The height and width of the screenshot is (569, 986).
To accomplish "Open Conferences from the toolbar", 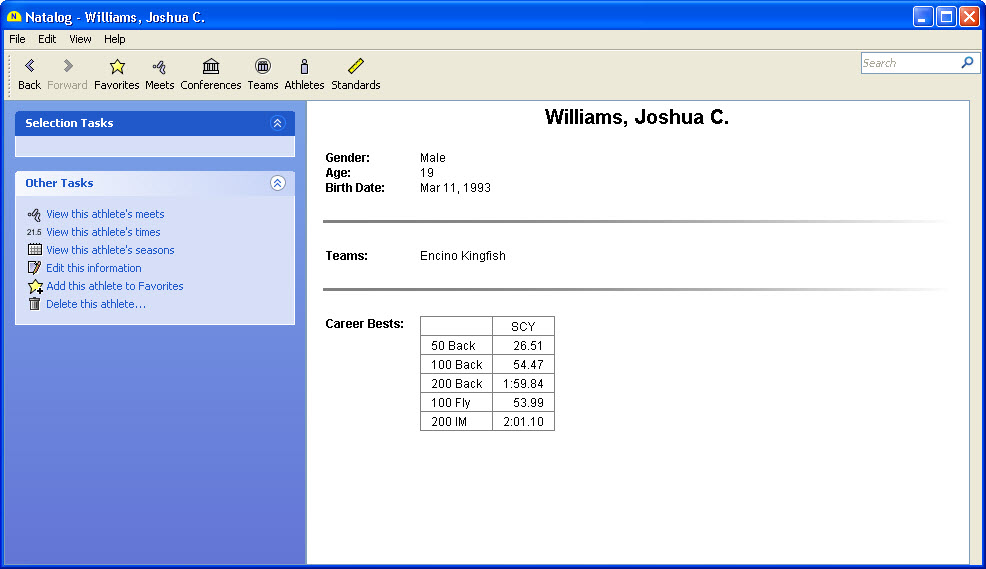I will (211, 67).
